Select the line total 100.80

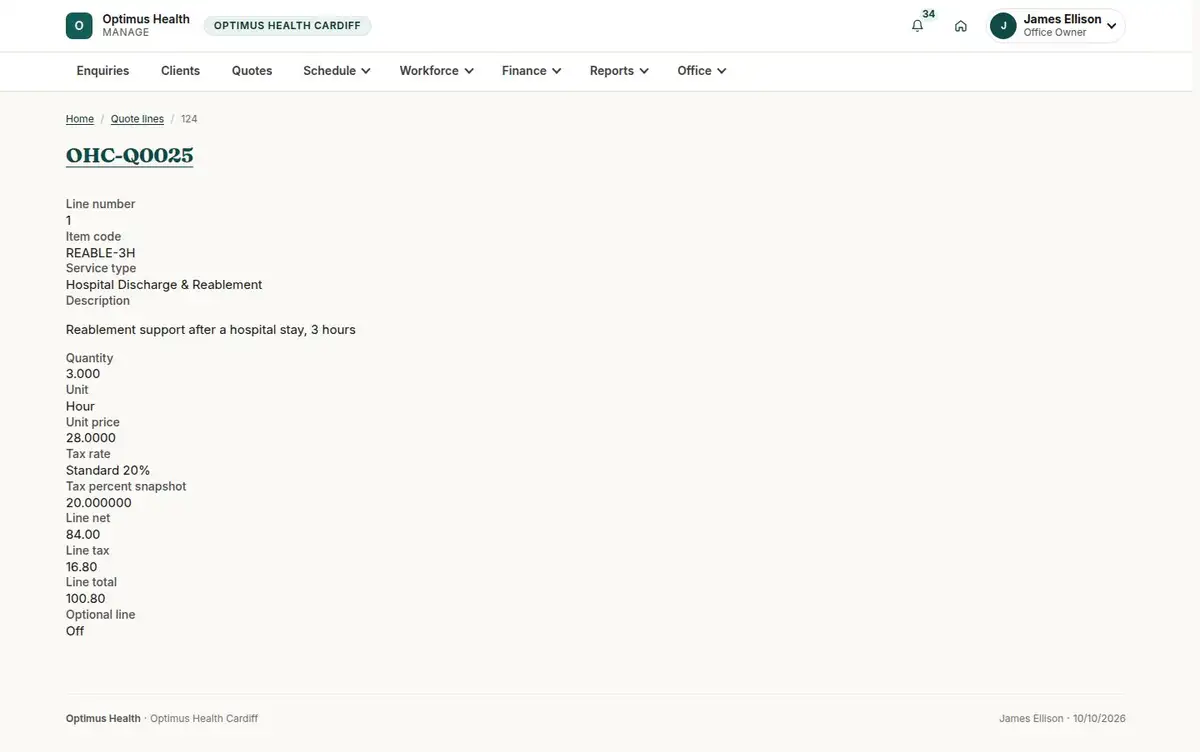(86, 599)
